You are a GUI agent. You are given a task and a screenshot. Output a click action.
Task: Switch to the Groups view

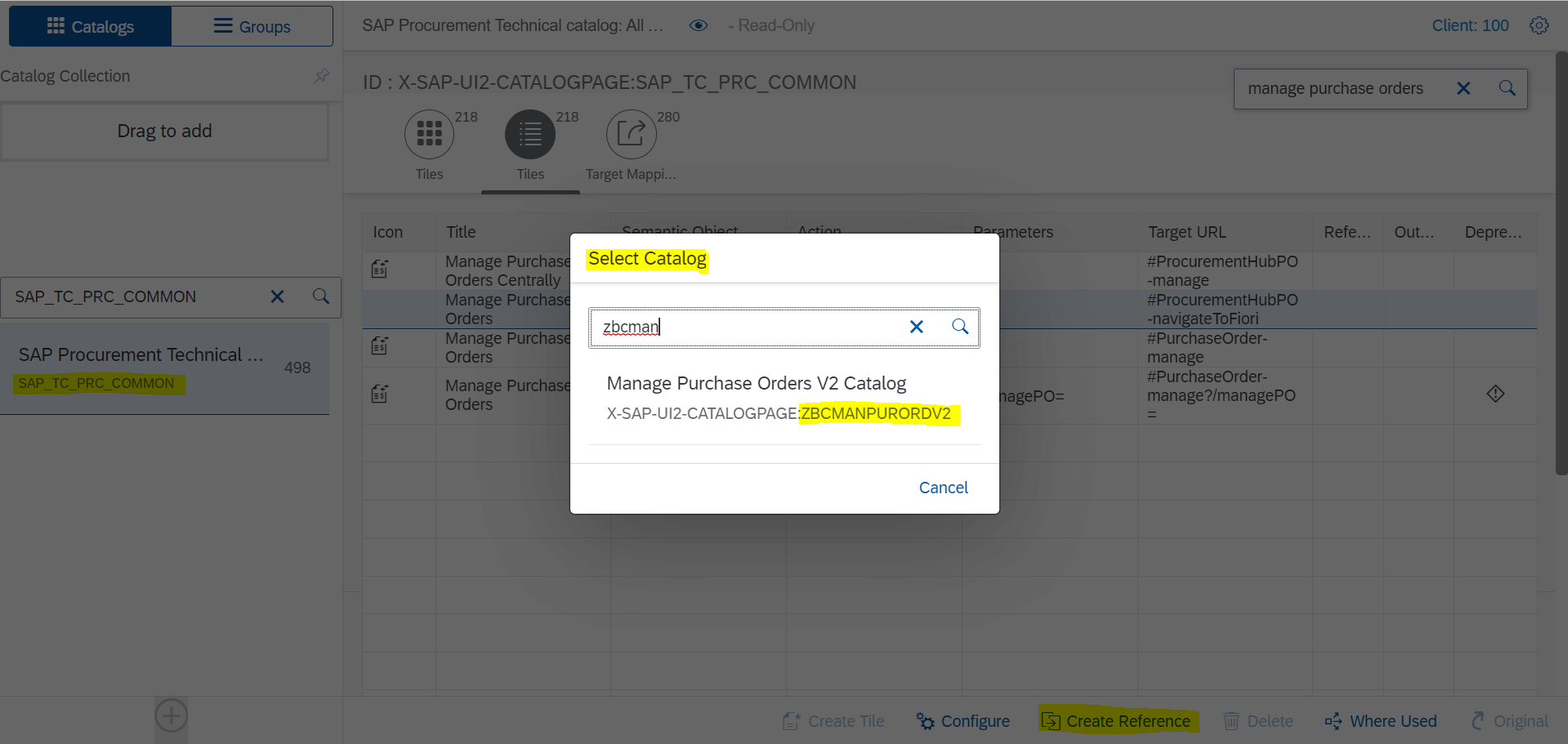[252, 25]
